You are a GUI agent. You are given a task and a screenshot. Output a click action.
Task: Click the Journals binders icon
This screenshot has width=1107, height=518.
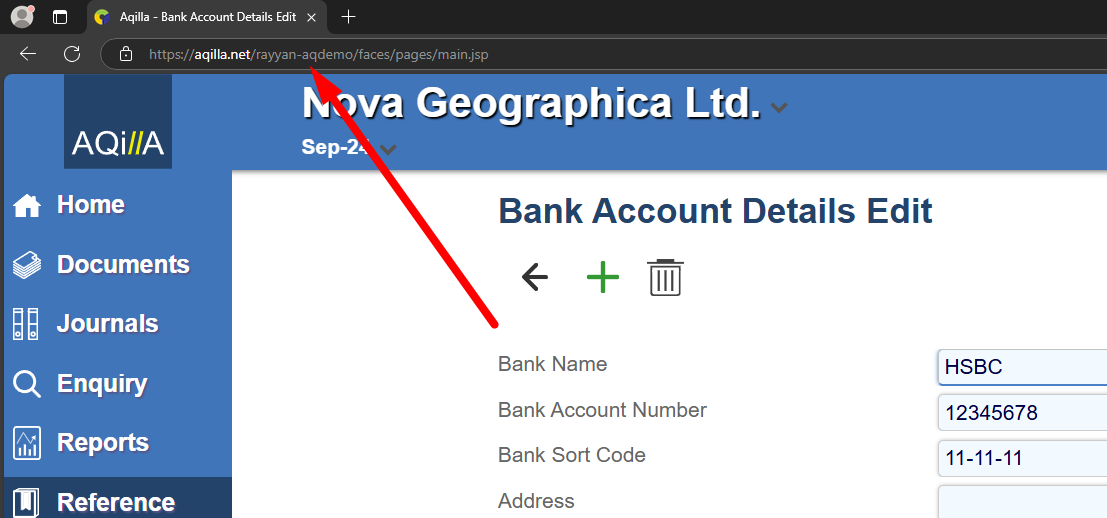tap(27, 324)
